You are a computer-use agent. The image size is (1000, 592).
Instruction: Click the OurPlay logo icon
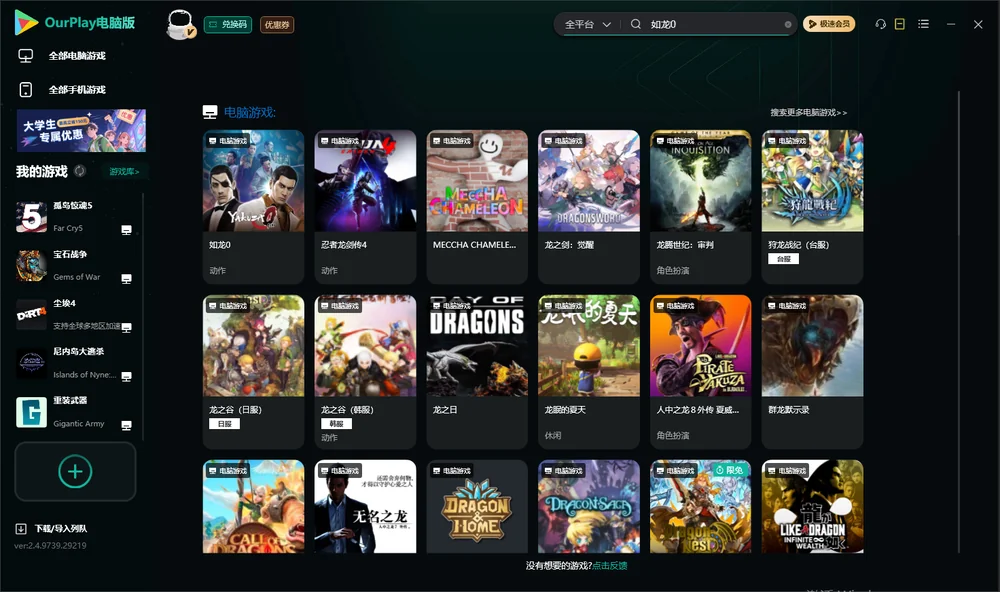pos(26,22)
